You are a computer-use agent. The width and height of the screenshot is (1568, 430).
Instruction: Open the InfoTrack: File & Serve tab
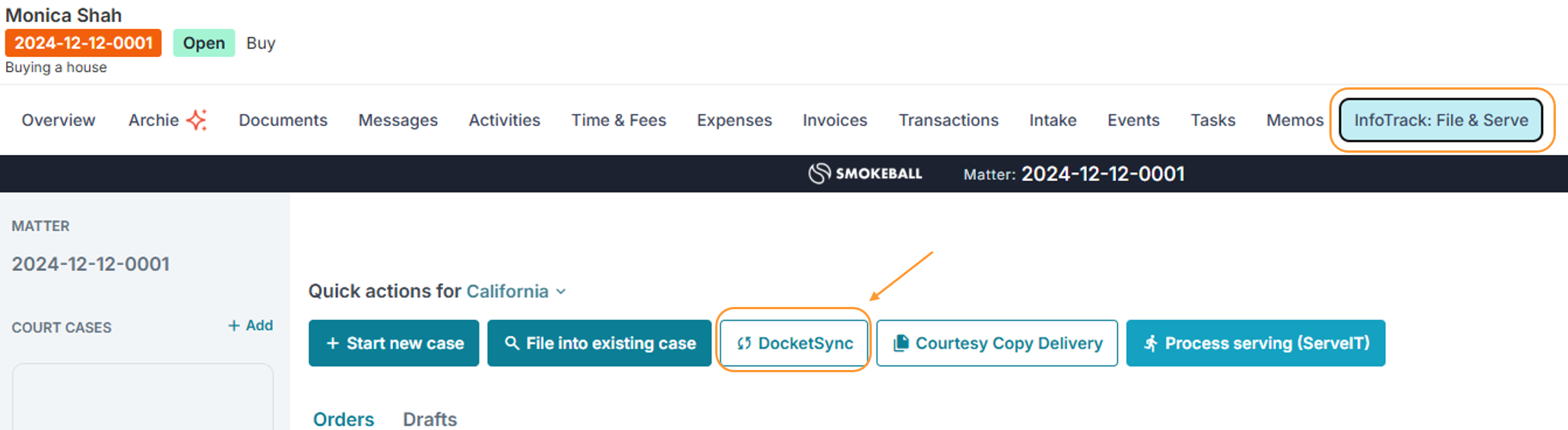1440,120
